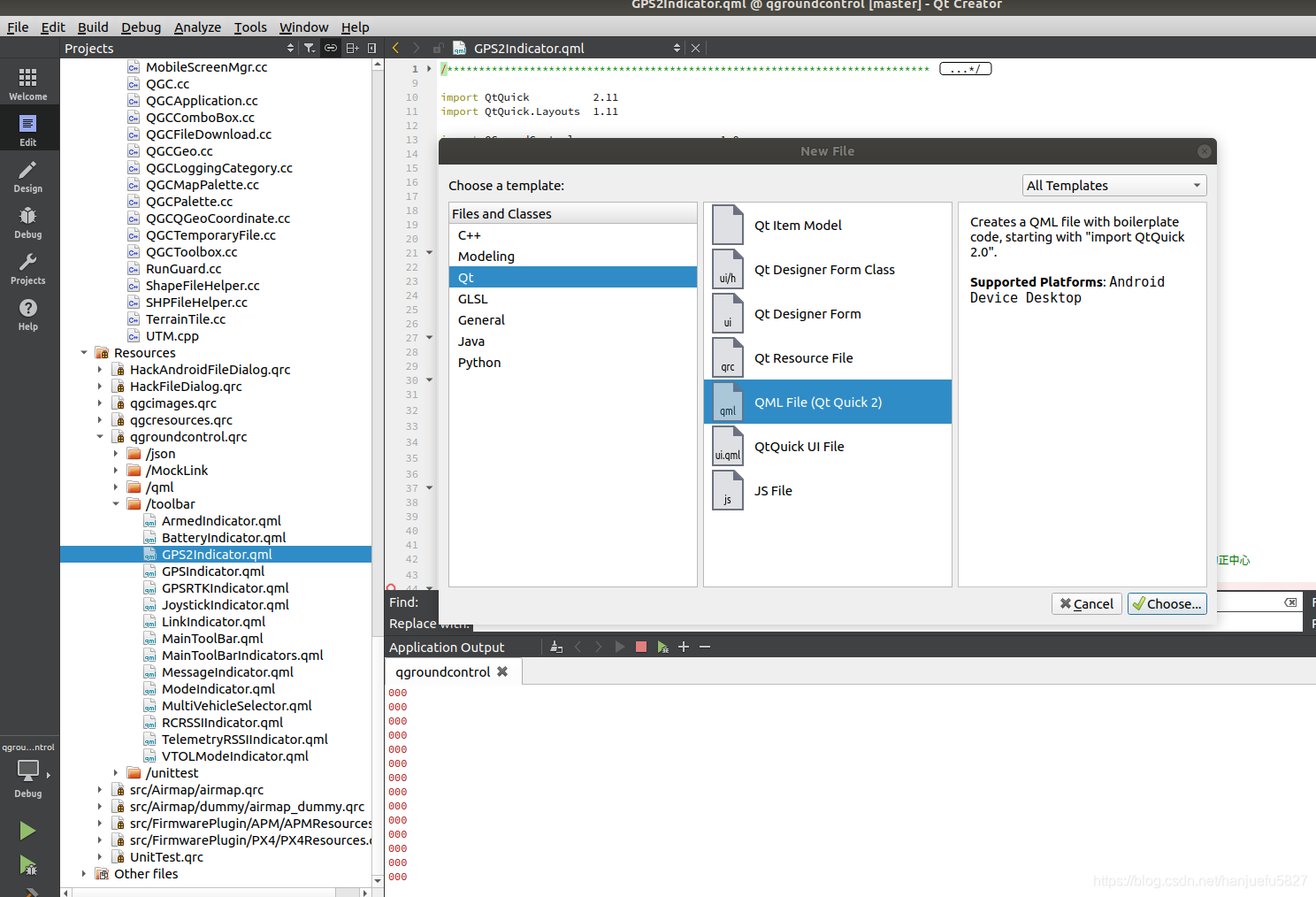This screenshot has height=897, width=1316.
Task: Select the C++ category
Action: pos(573,235)
